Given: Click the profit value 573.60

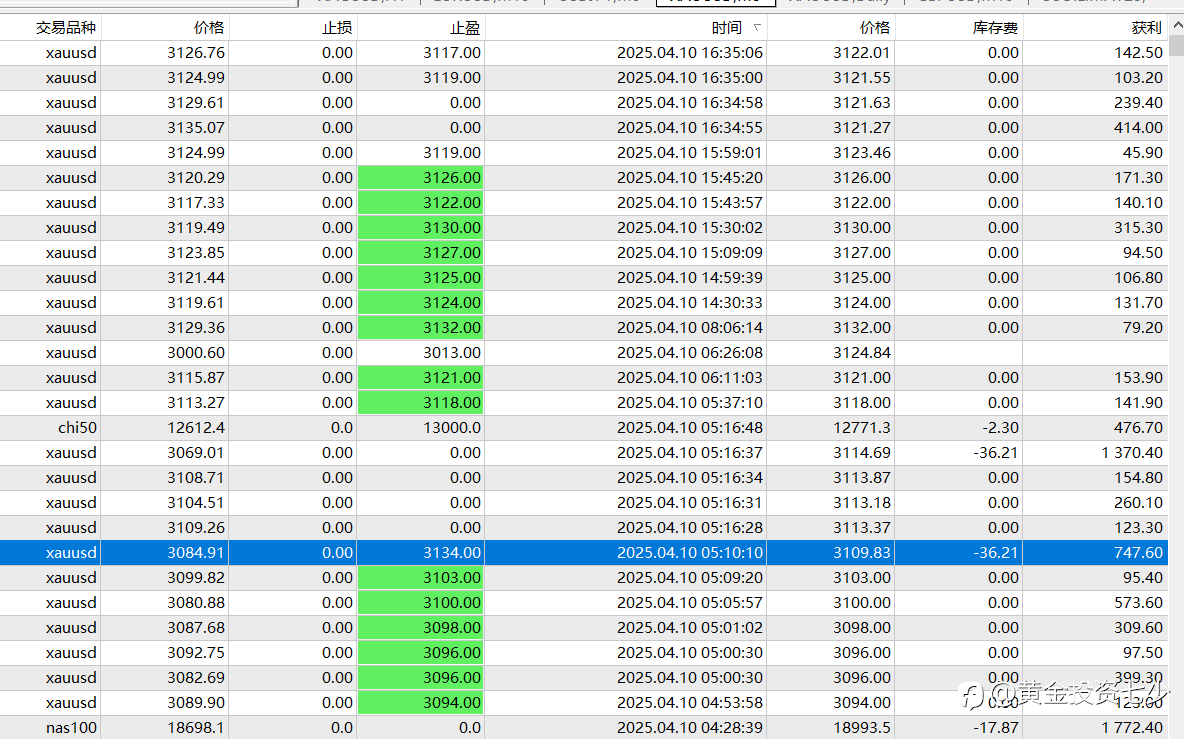Looking at the screenshot, I should point(1139,602).
